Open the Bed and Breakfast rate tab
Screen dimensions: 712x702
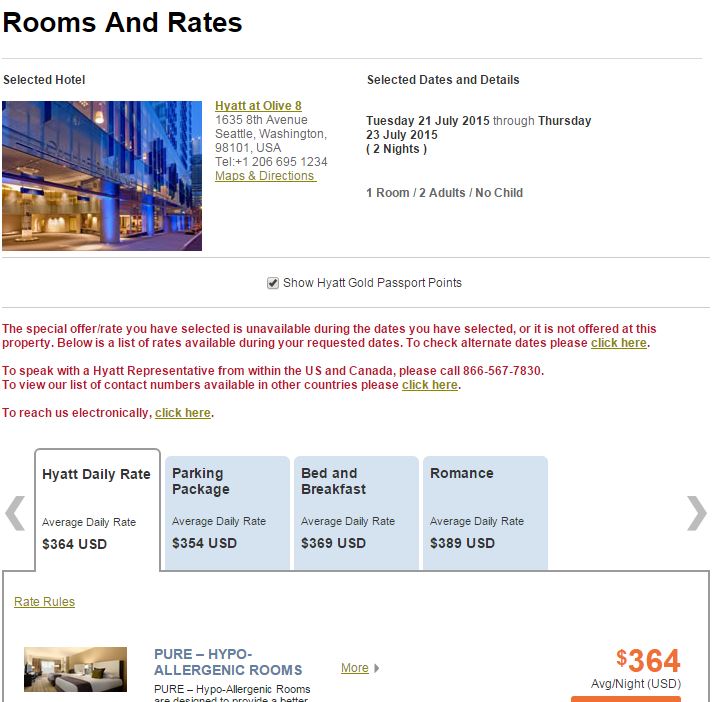pos(356,513)
